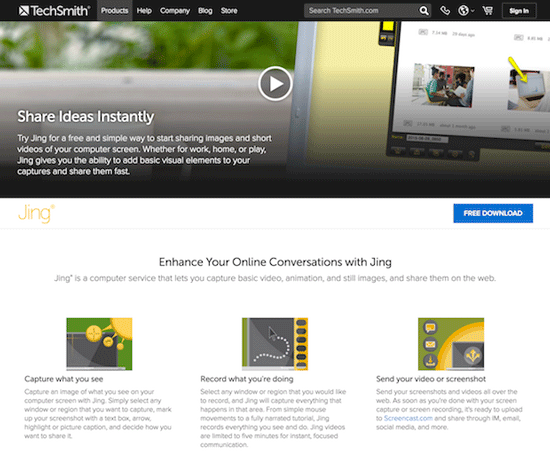Follow the Screencast.com link
550x451 pixels.
click(x=408, y=418)
